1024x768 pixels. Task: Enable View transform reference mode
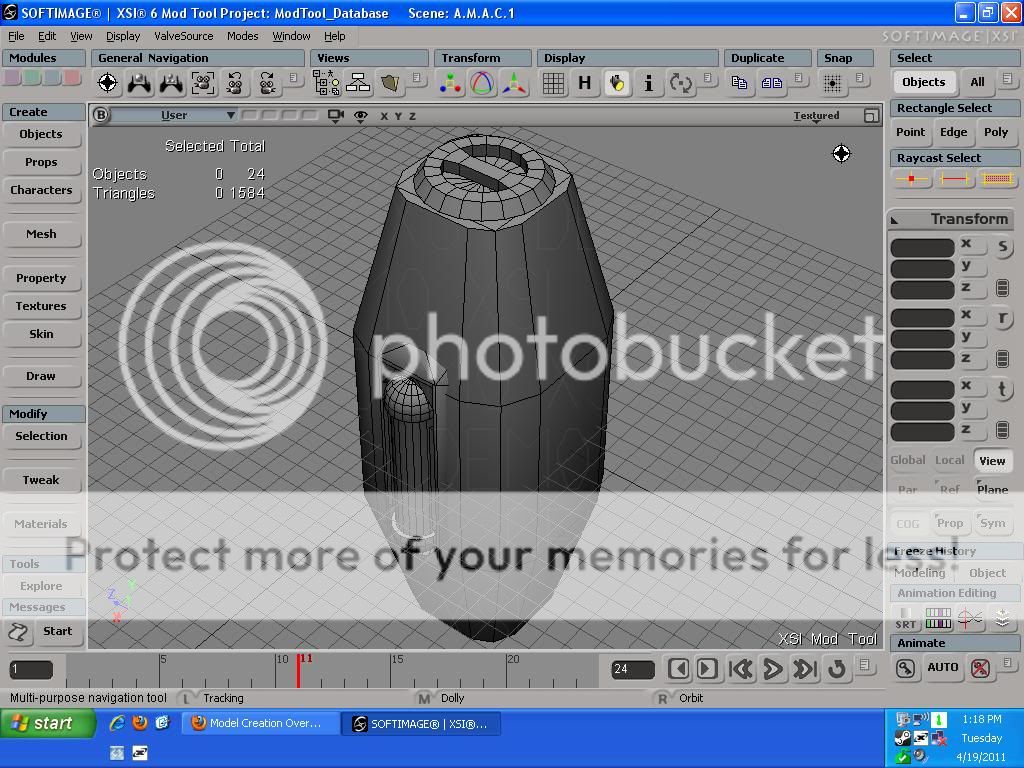tap(992, 461)
